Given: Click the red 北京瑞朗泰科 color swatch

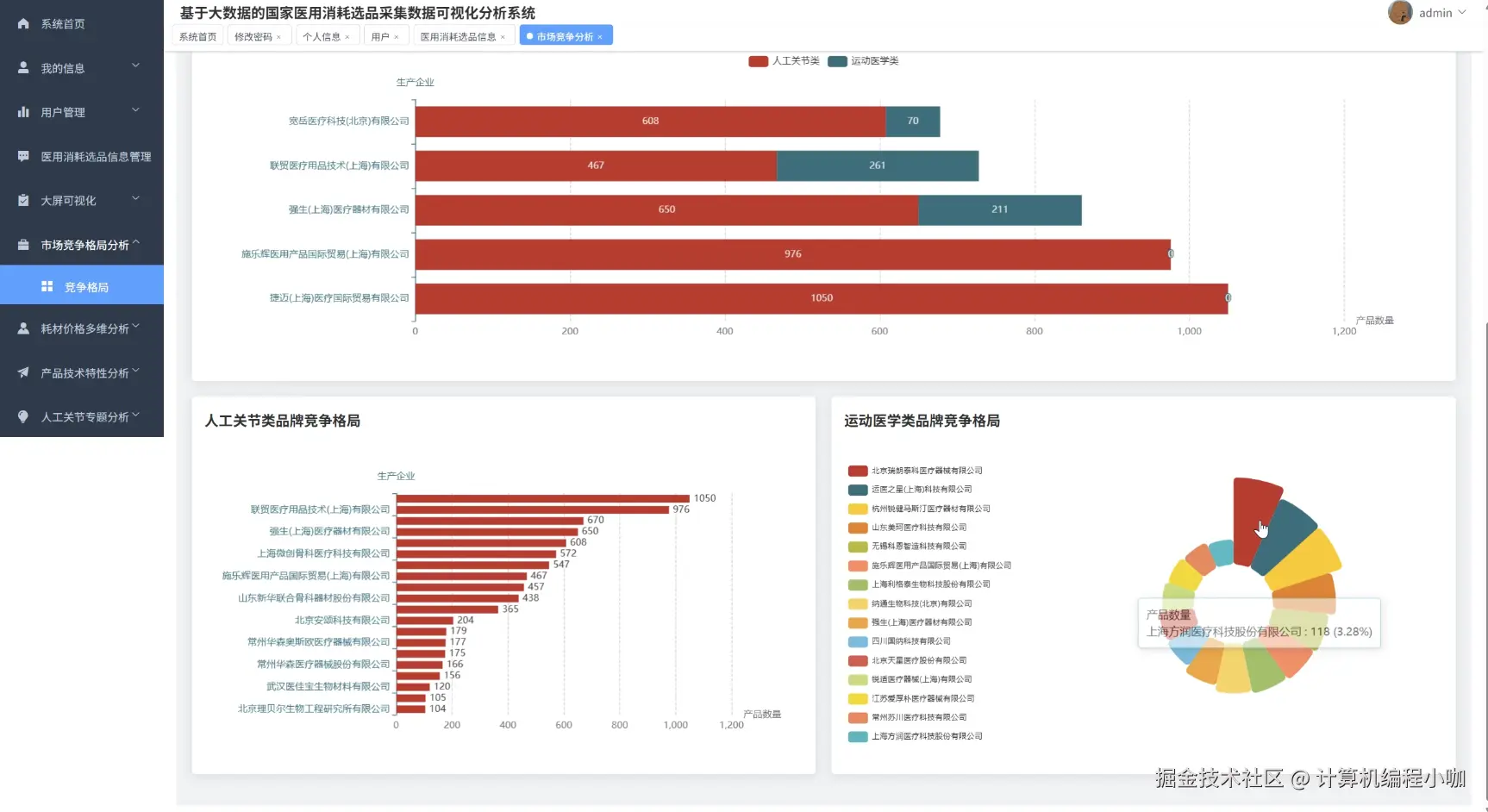Looking at the screenshot, I should pos(857,471).
